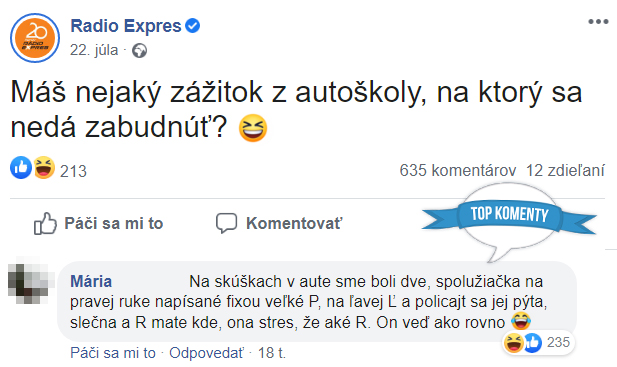Open the comment's 235 reactions bubble
The width and height of the screenshot is (617, 367).
coord(538,342)
